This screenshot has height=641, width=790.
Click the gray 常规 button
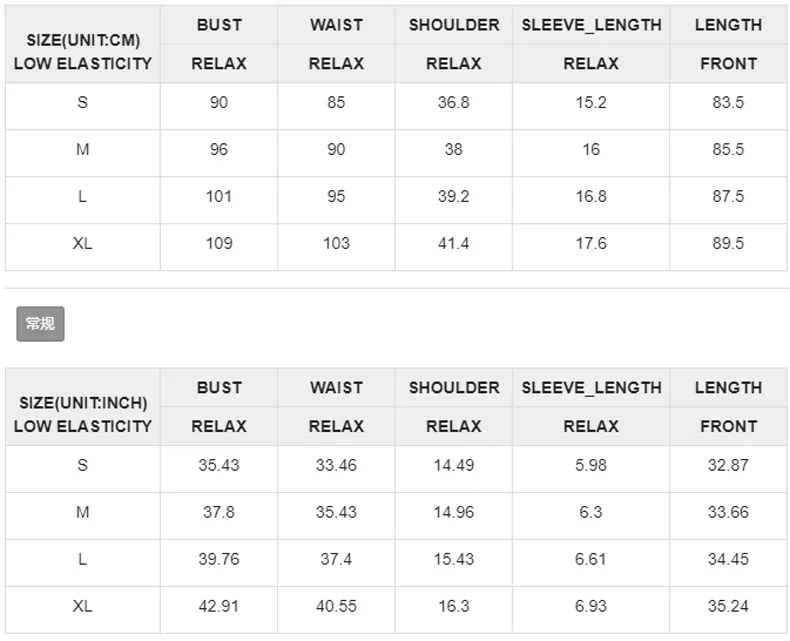[x=40, y=324]
